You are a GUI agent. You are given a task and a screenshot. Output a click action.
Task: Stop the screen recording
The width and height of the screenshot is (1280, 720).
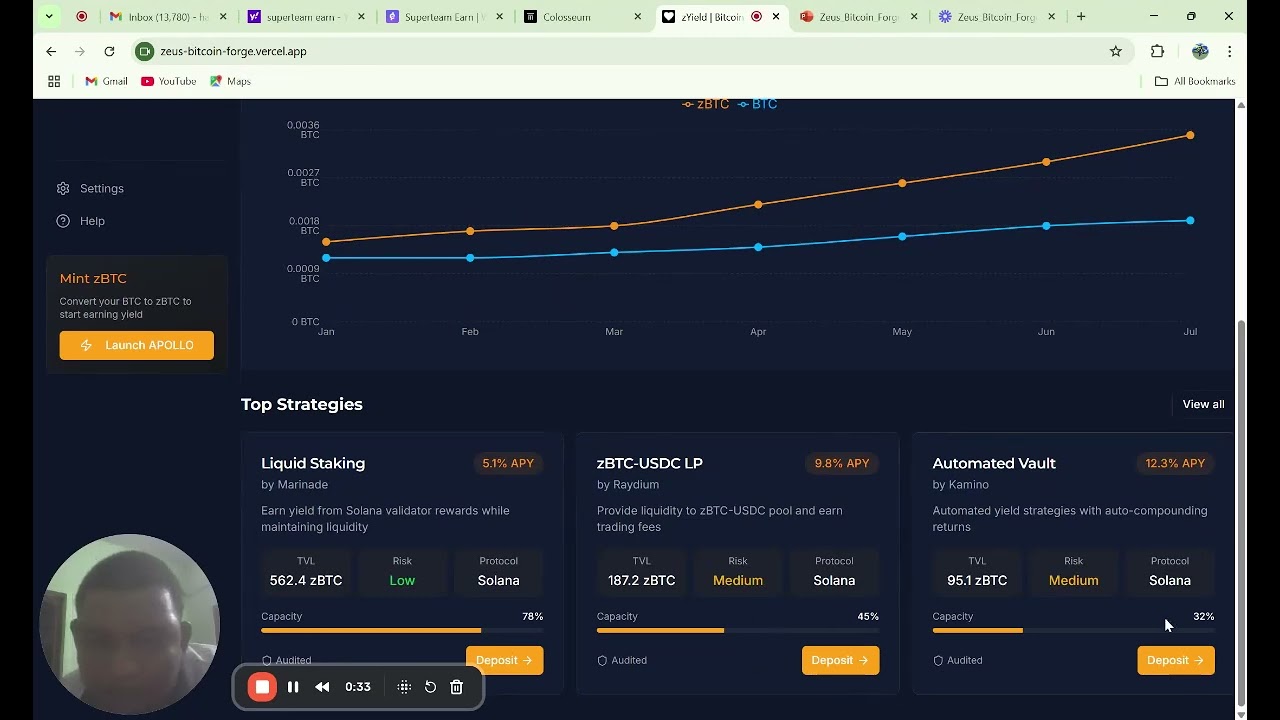[262, 687]
